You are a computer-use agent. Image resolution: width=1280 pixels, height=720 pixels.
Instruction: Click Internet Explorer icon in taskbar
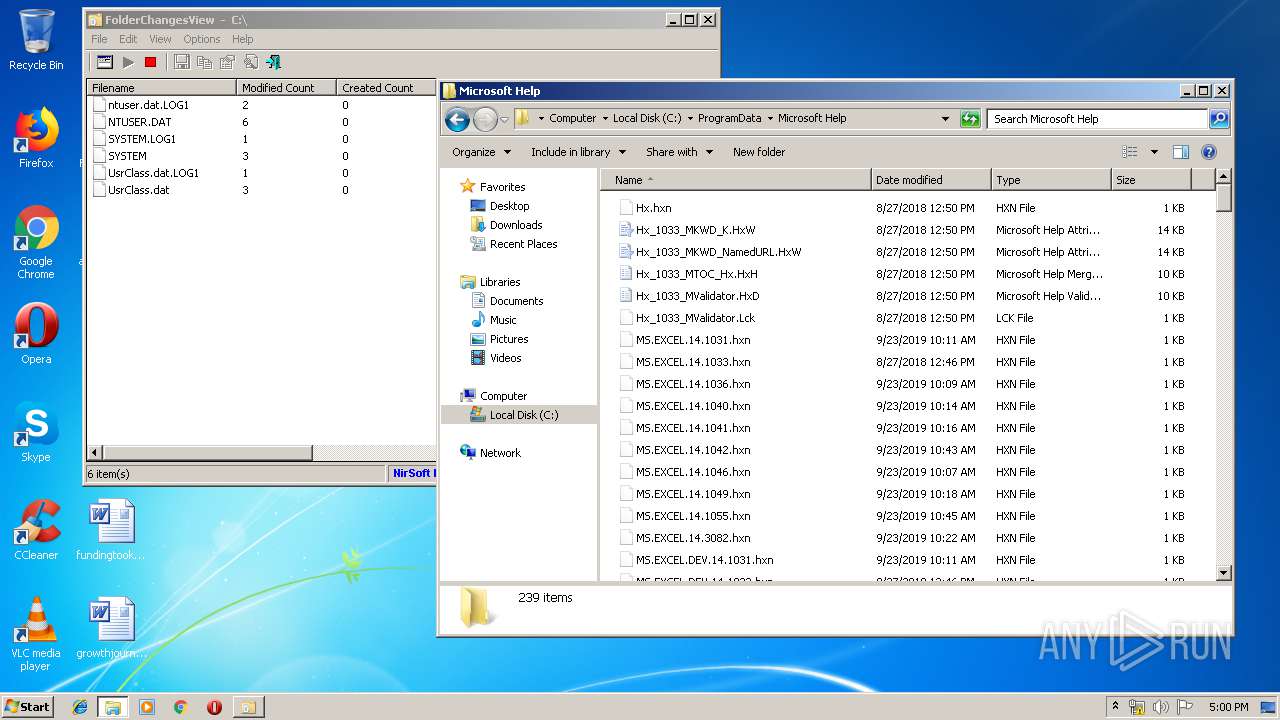pyautogui.click(x=80, y=707)
